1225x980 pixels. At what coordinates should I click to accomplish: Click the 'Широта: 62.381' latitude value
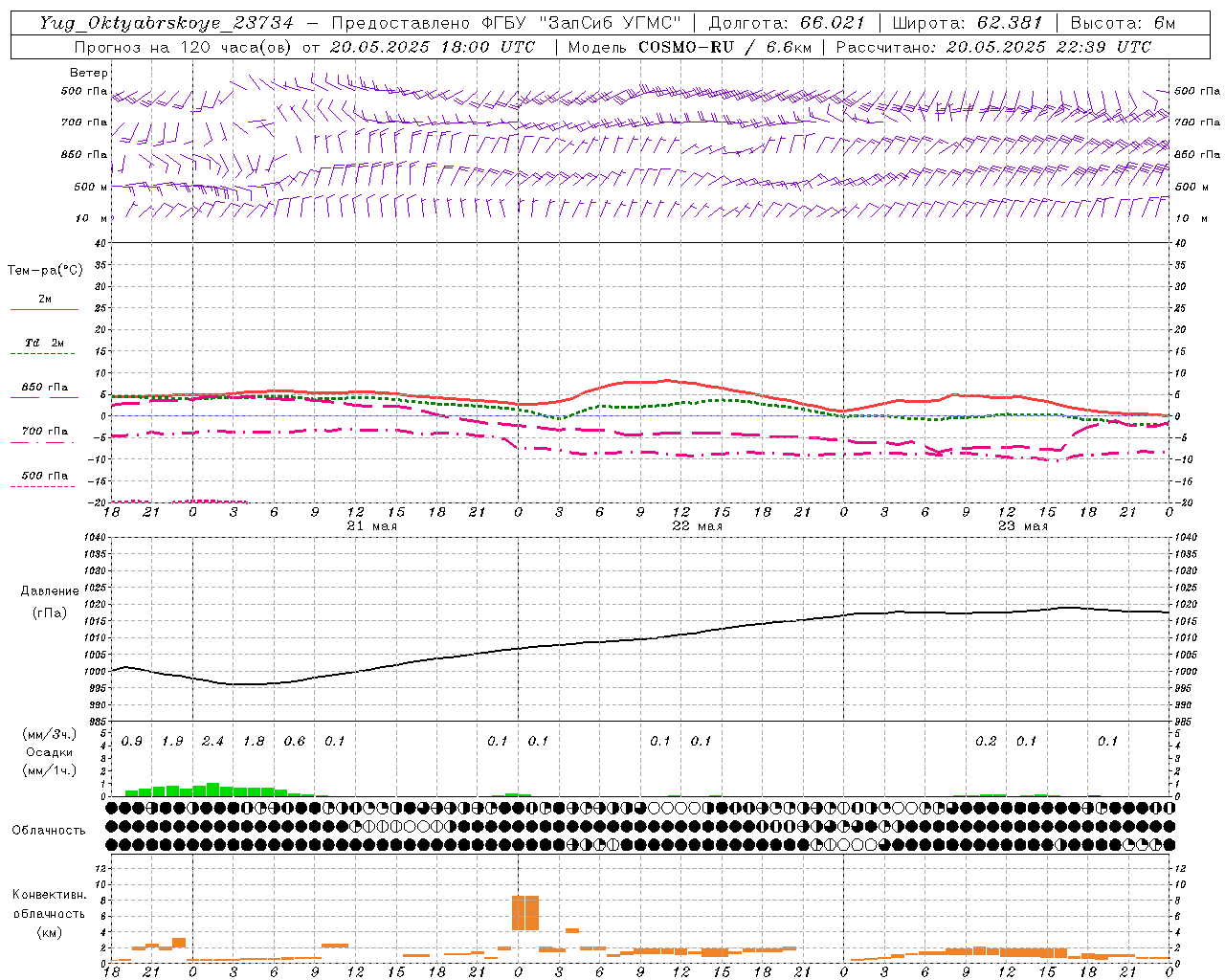click(967, 23)
